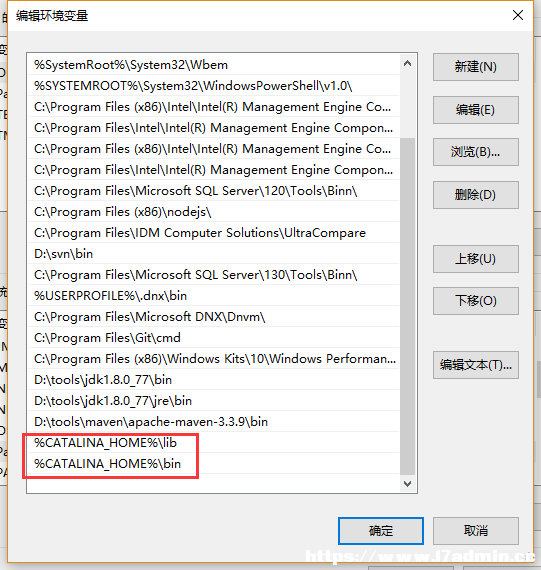This screenshot has height=570, width=541.
Task: Click the list's vertical scrollbar thumb
Action: tap(408, 306)
